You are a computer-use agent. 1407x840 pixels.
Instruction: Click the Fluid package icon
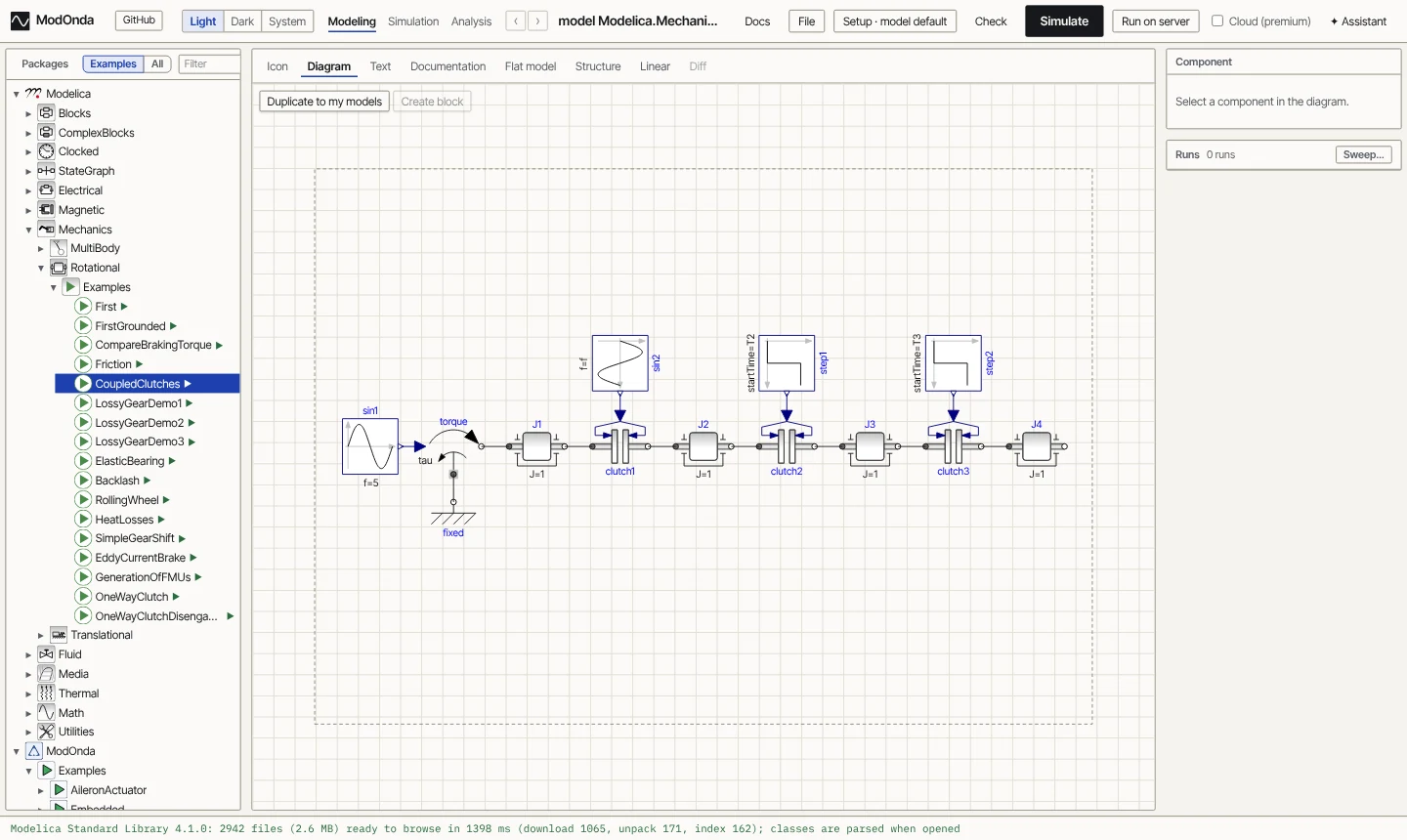(46, 654)
